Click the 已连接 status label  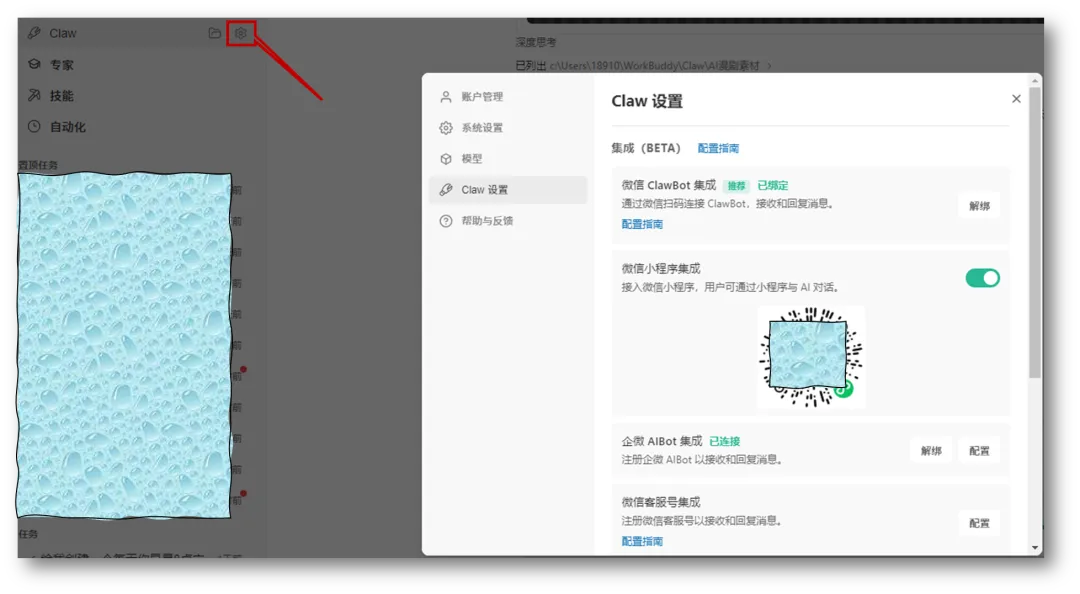pos(725,441)
